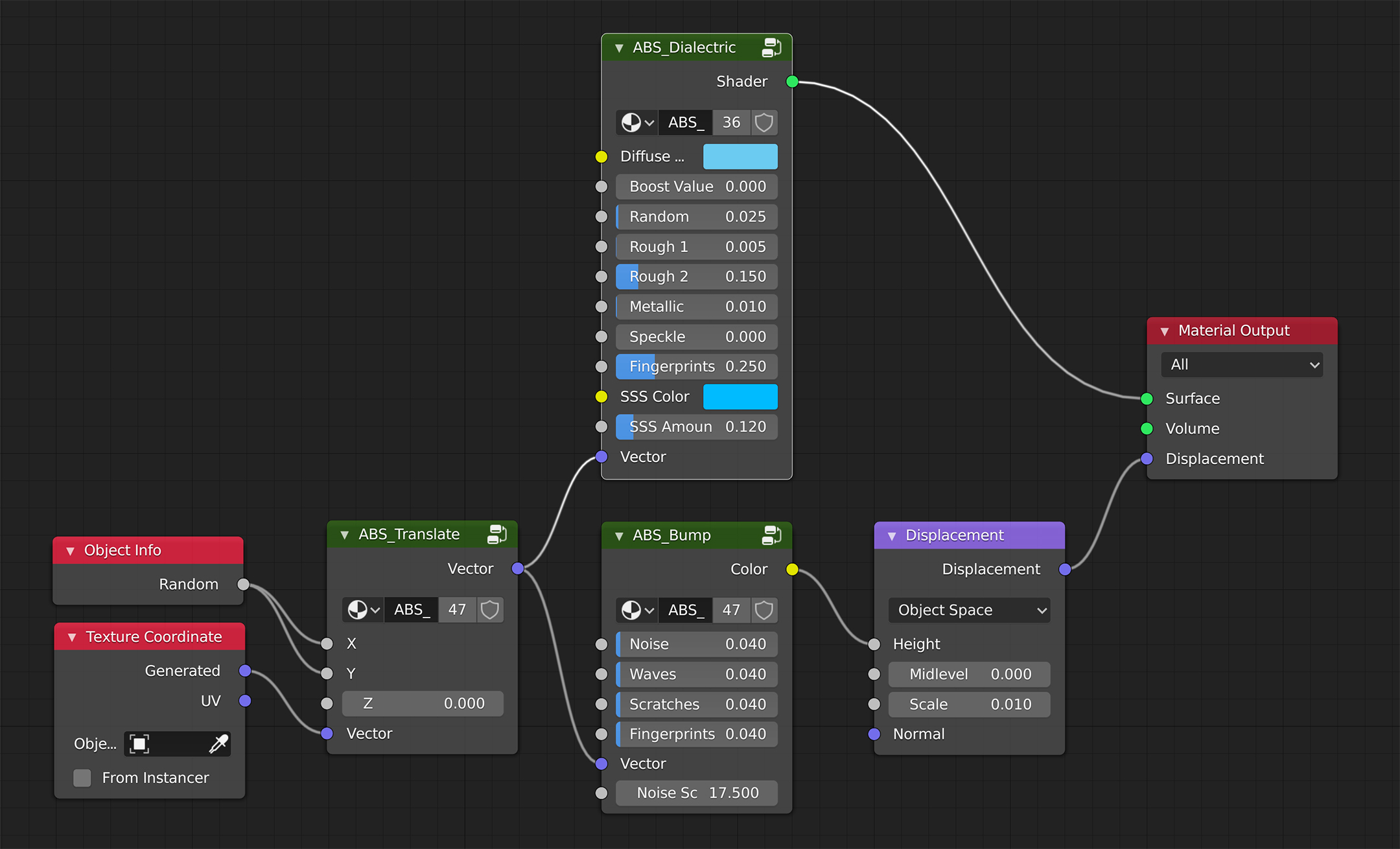Open the Object Space dropdown
The height and width of the screenshot is (849, 1400).
tap(970, 610)
